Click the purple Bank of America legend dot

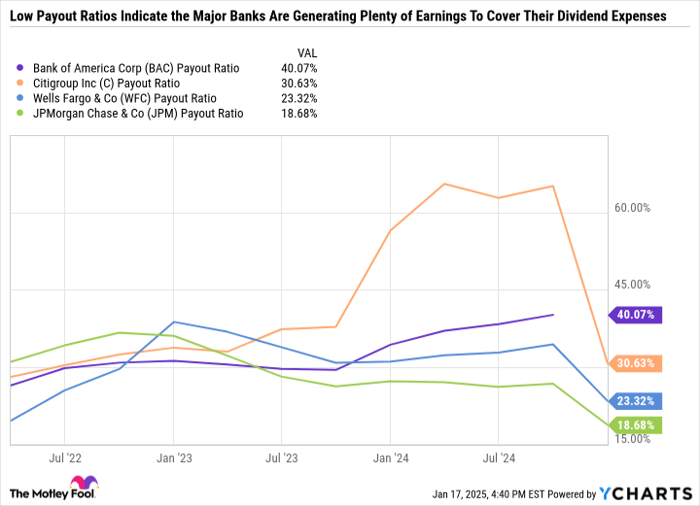point(20,68)
